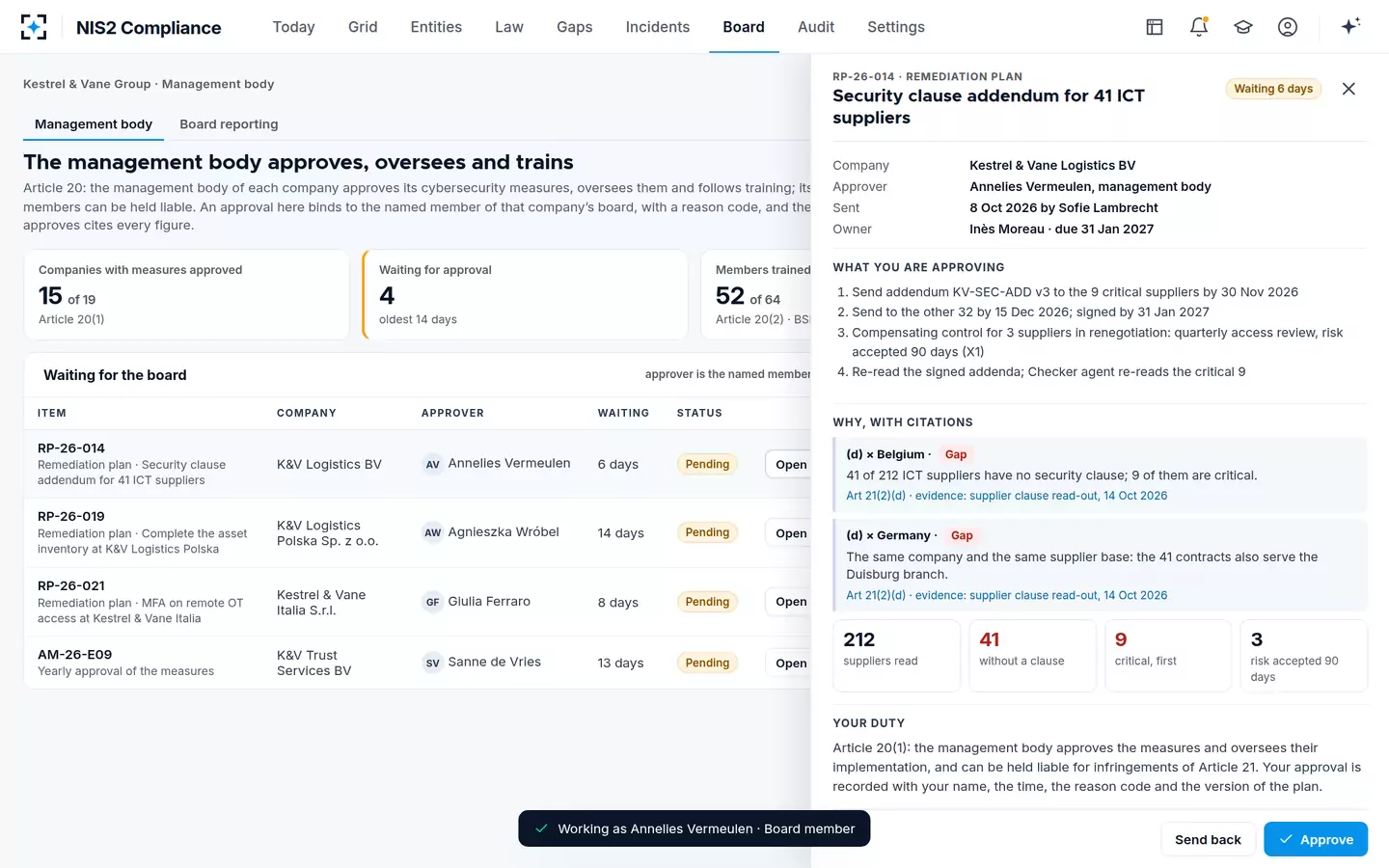Screen dimensions: 1389x868
Task: Launch the AI assistant sparkle icon
Action: (1350, 26)
